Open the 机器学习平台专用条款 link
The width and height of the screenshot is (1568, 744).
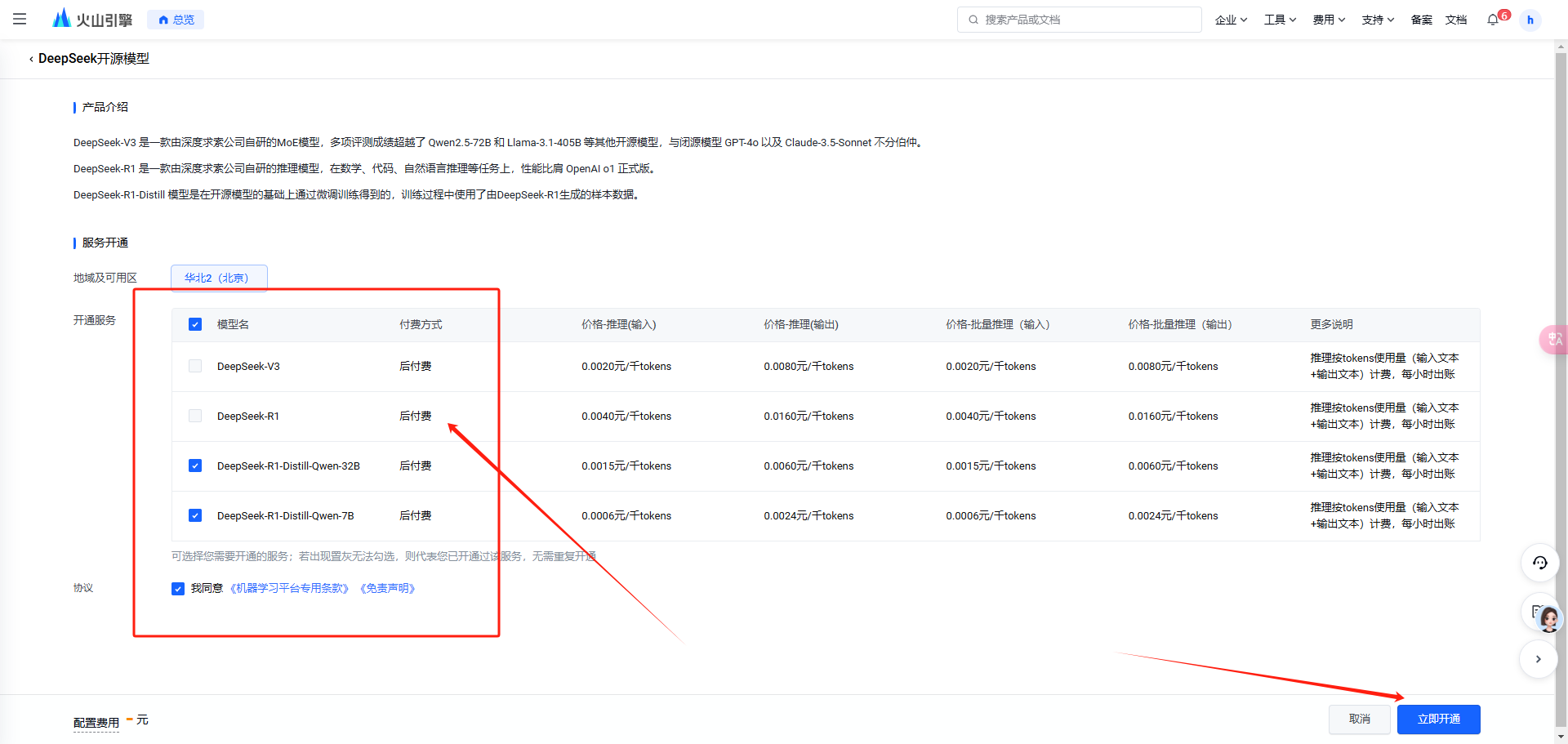click(x=290, y=588)
